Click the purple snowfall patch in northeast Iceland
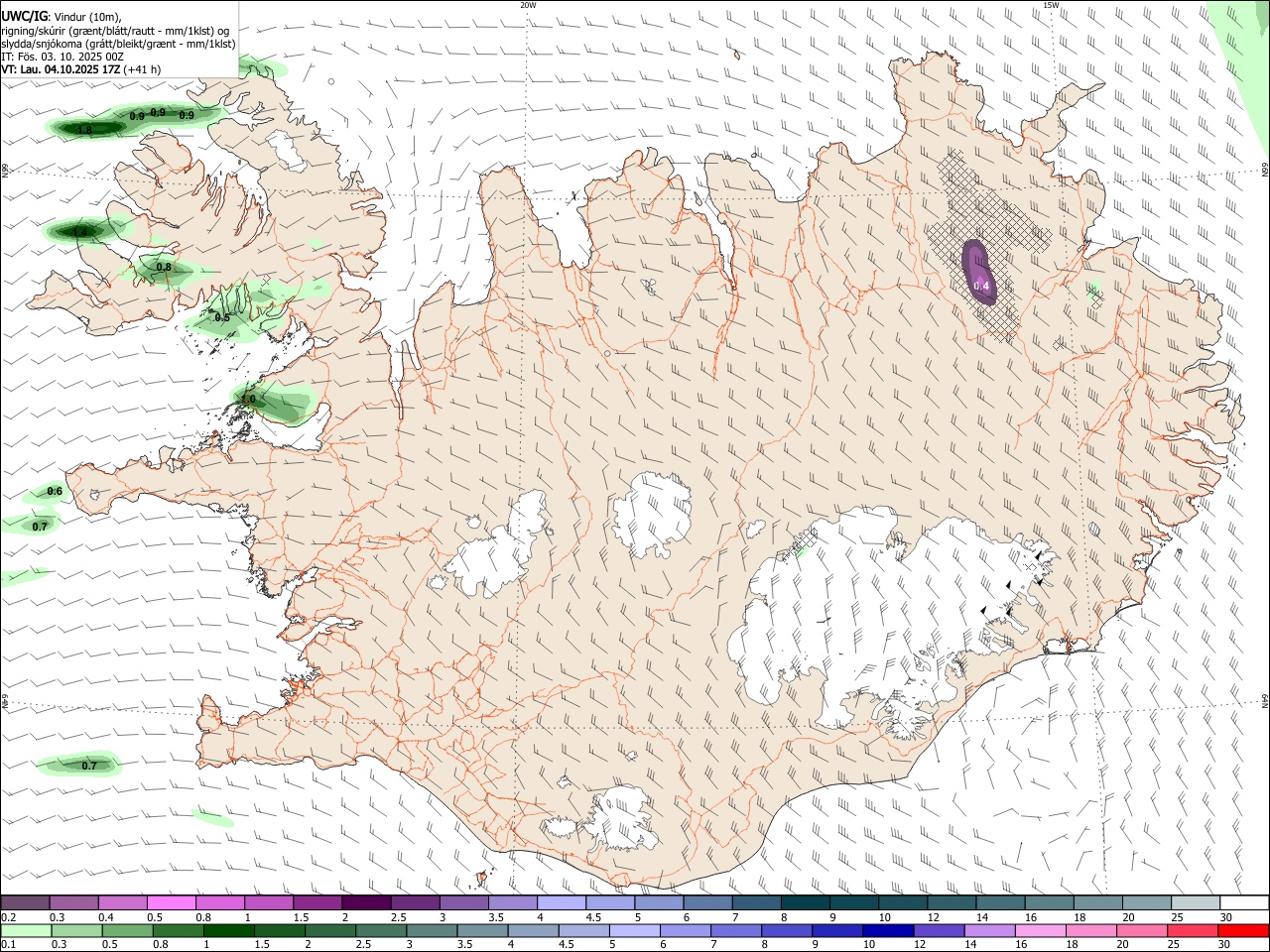 point(978,271)
